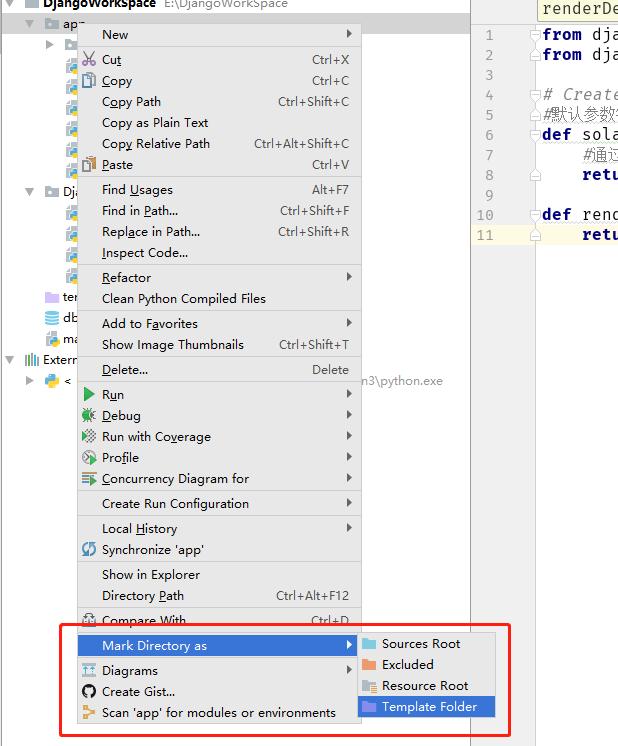This screenshot has width=618, height=746.
Task: Click the app folder icon in project tree
Action: pyautogui.click(x=52, y=24)
